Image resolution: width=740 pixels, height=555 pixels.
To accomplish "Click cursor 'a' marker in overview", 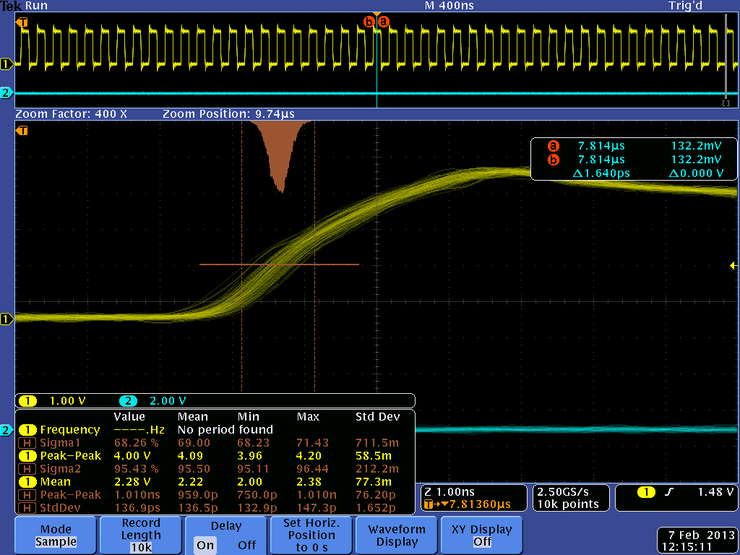I will [384, 22].
